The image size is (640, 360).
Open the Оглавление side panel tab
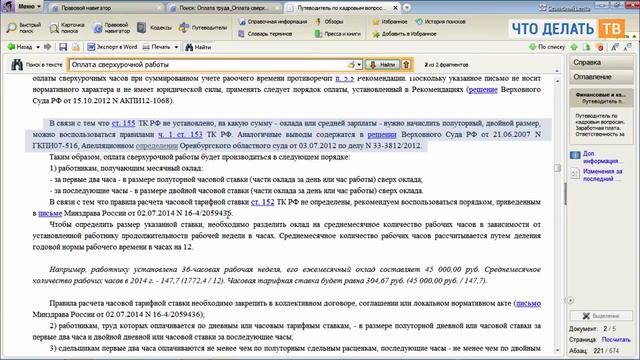(x=601, y=77)
